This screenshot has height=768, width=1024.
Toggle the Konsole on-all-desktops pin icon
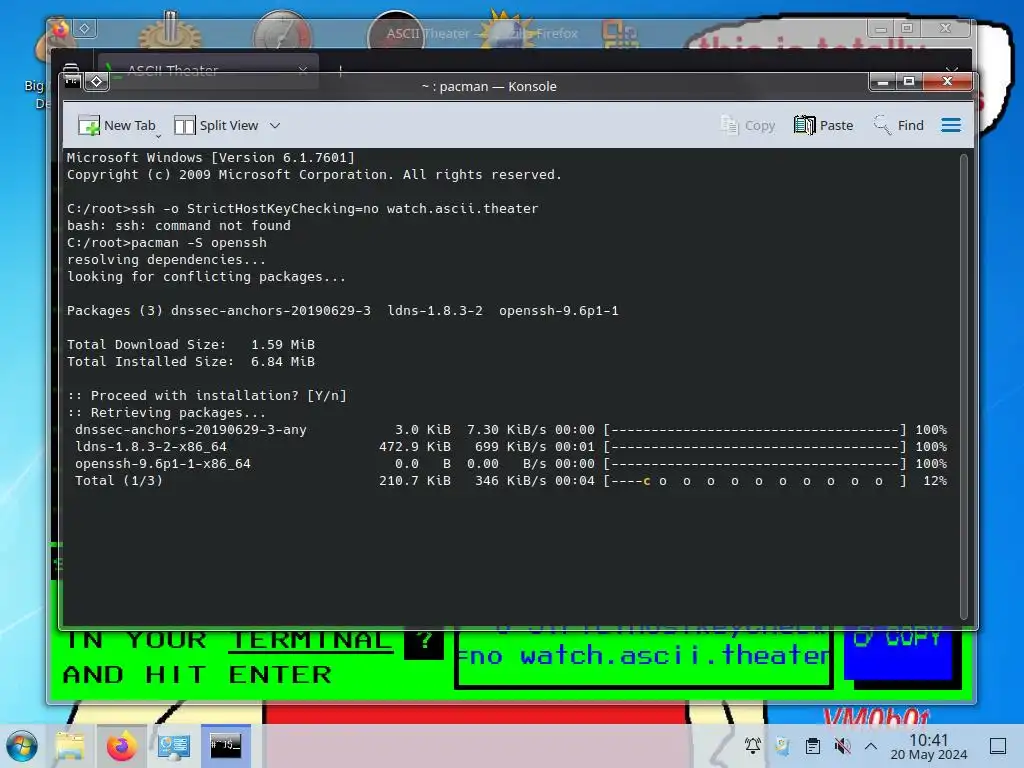(x=97, y=82)
